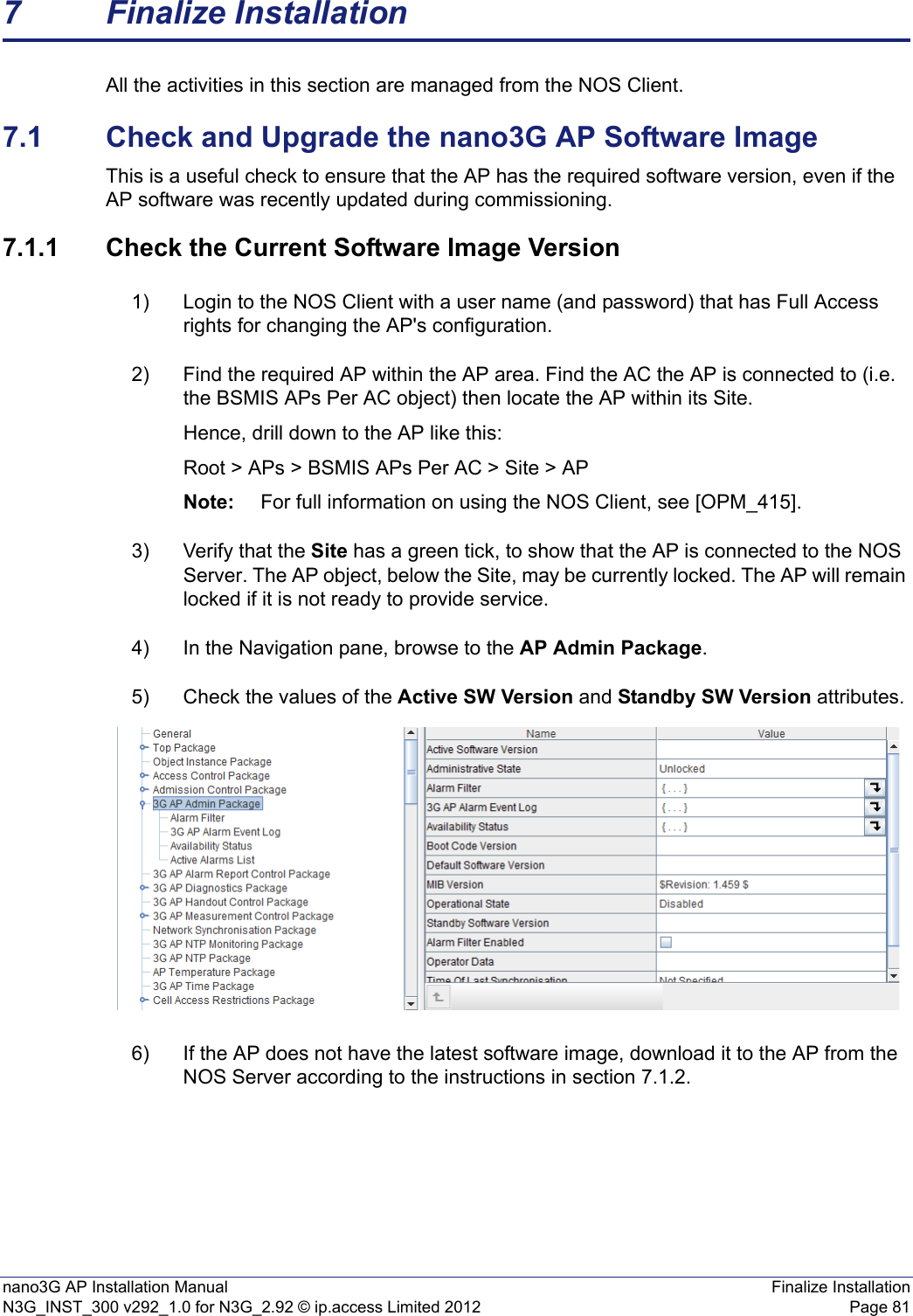Select the 3G AP Admin Package item
913x1316 pixels.
coord(207,804)
